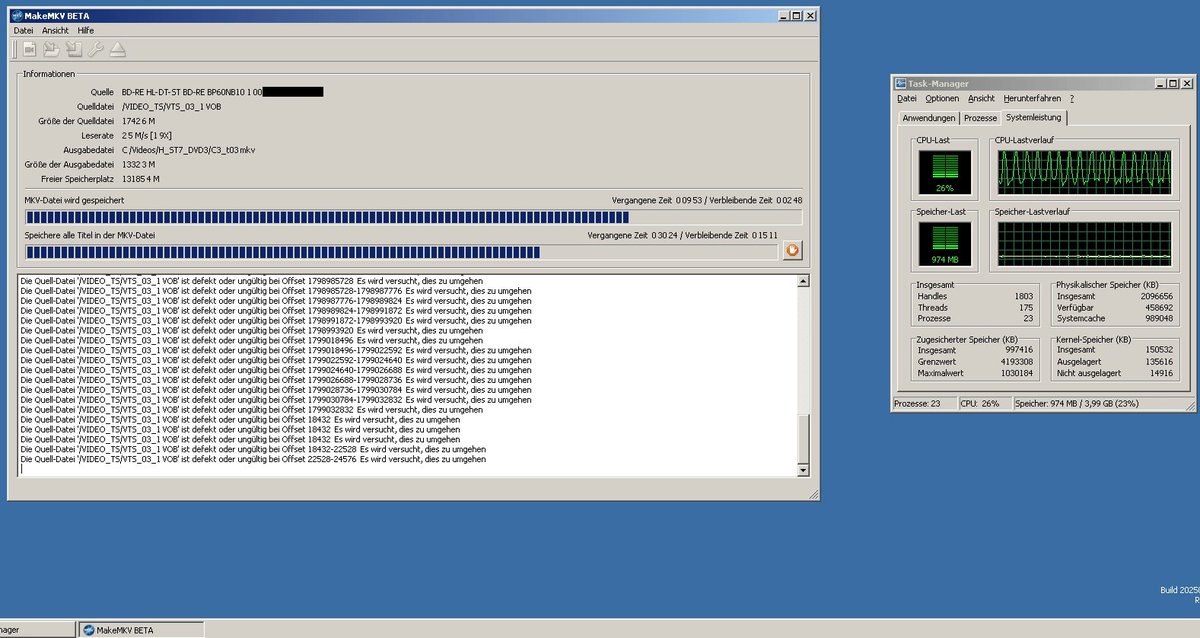Click the Task-Manager title bar icon
Image resolution: width=1200 pixels, height=638 pixels.
pos(901,84)
